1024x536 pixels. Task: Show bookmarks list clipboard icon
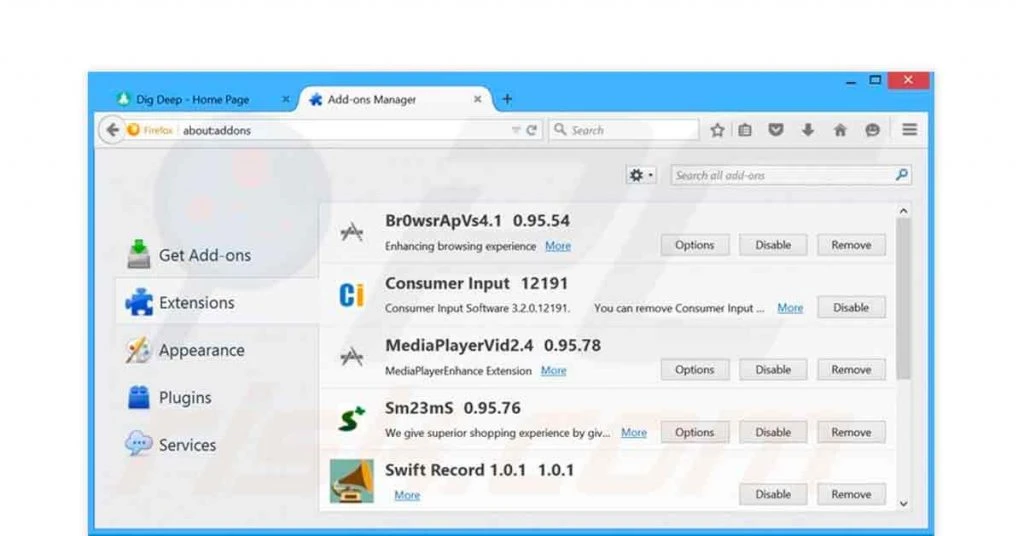(x=745, y=130)
